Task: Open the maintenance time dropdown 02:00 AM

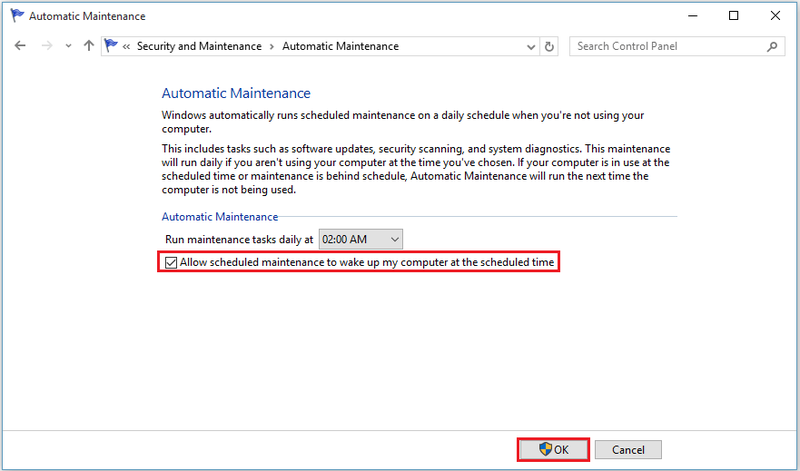Action: pos(361,239)
